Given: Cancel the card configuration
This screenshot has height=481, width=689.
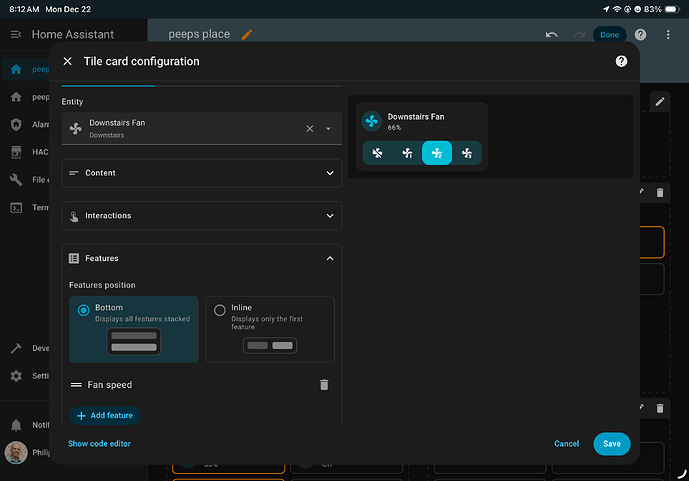Looking at the screenshot, I should (x=566, y=443).
